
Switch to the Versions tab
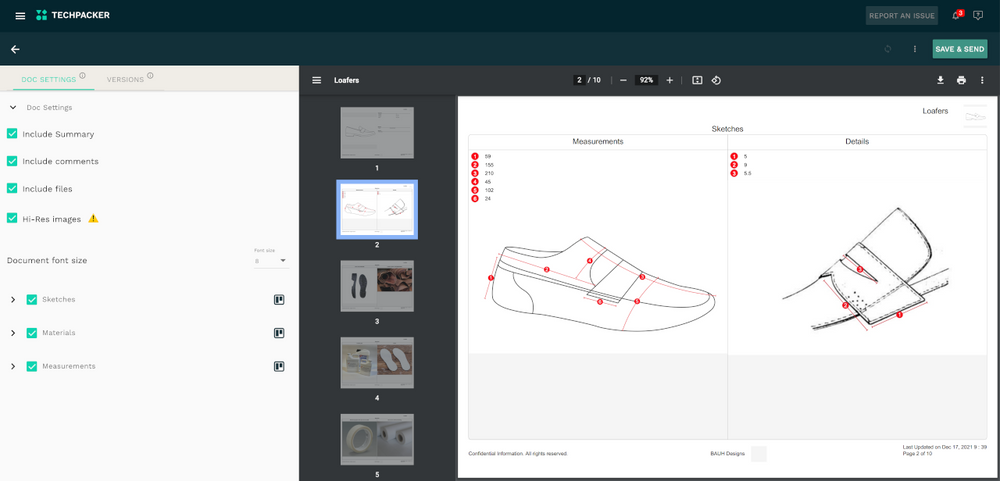pos(125,79)
